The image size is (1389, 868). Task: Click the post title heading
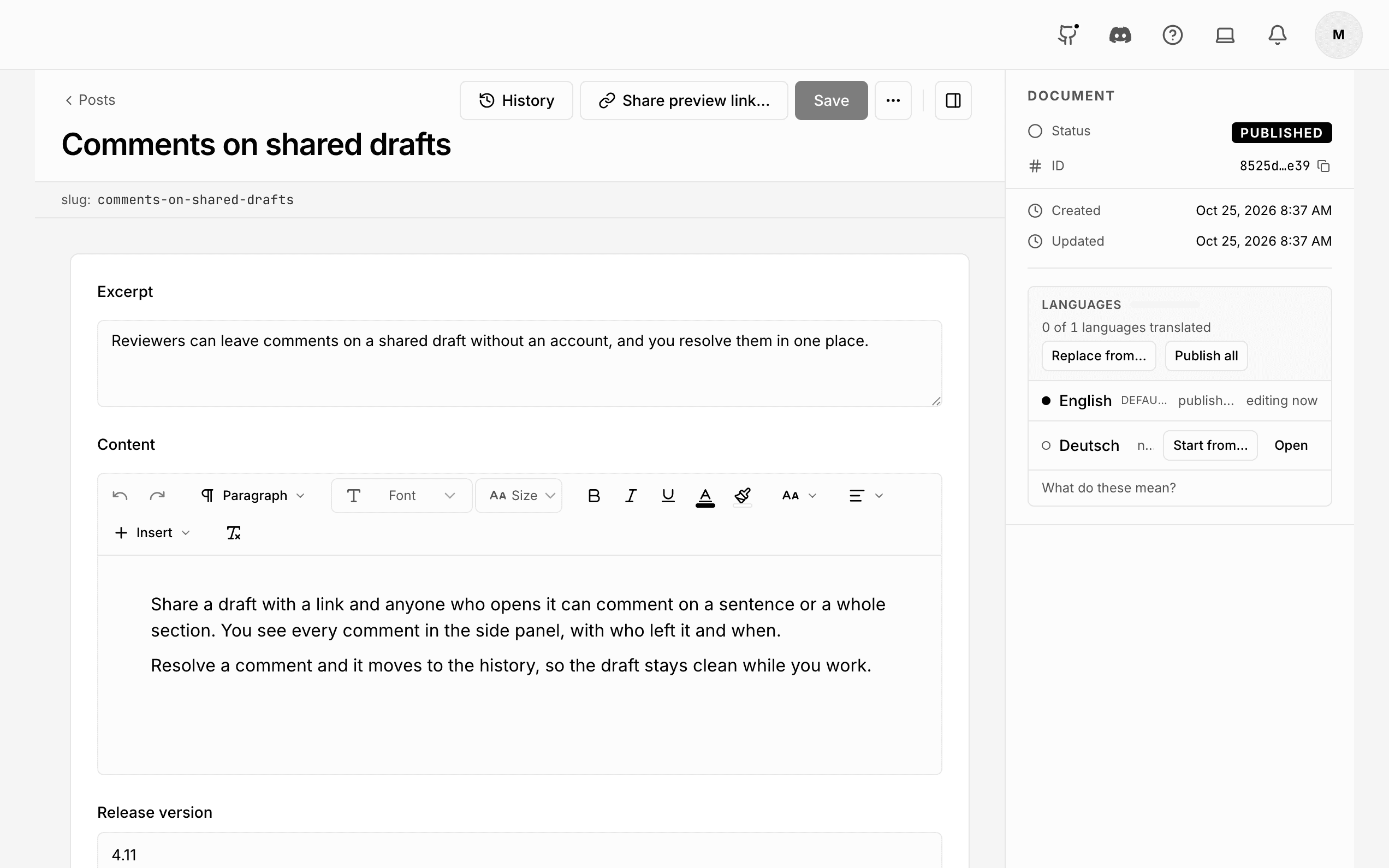(256, 144)
